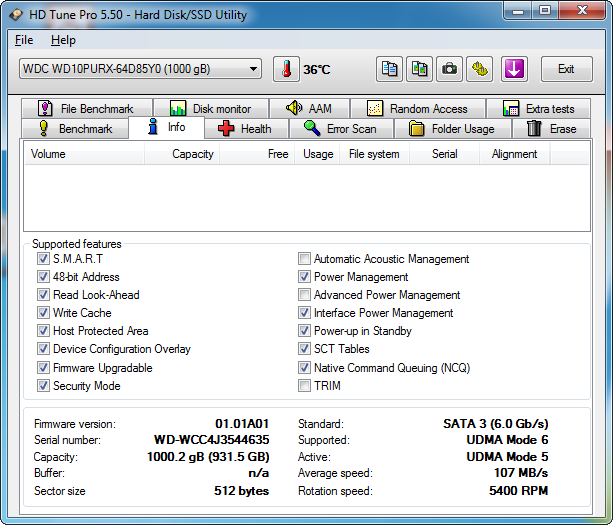Click the File system column header

(374, 154)
